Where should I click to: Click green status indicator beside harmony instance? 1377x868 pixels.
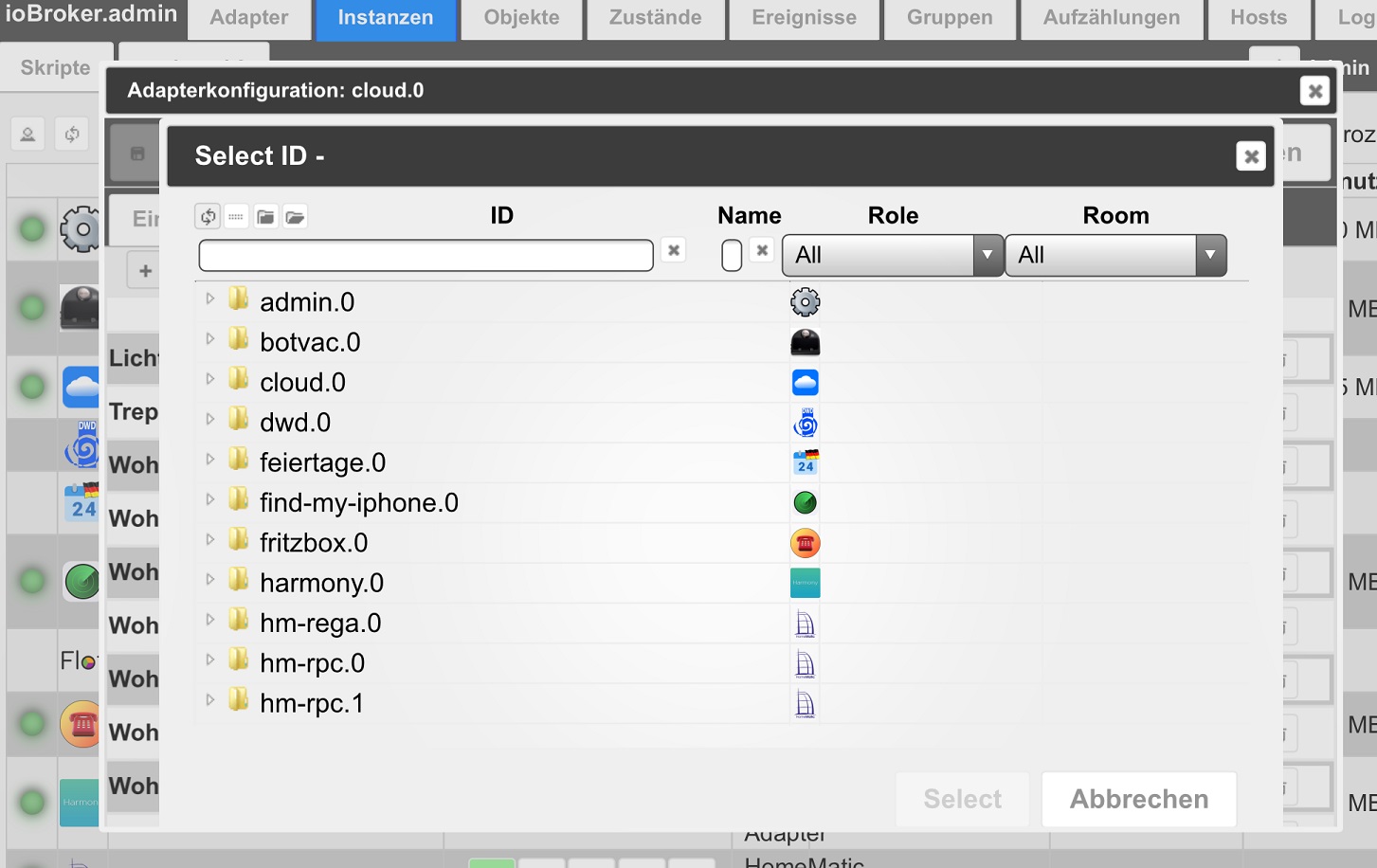coord(32,802)
